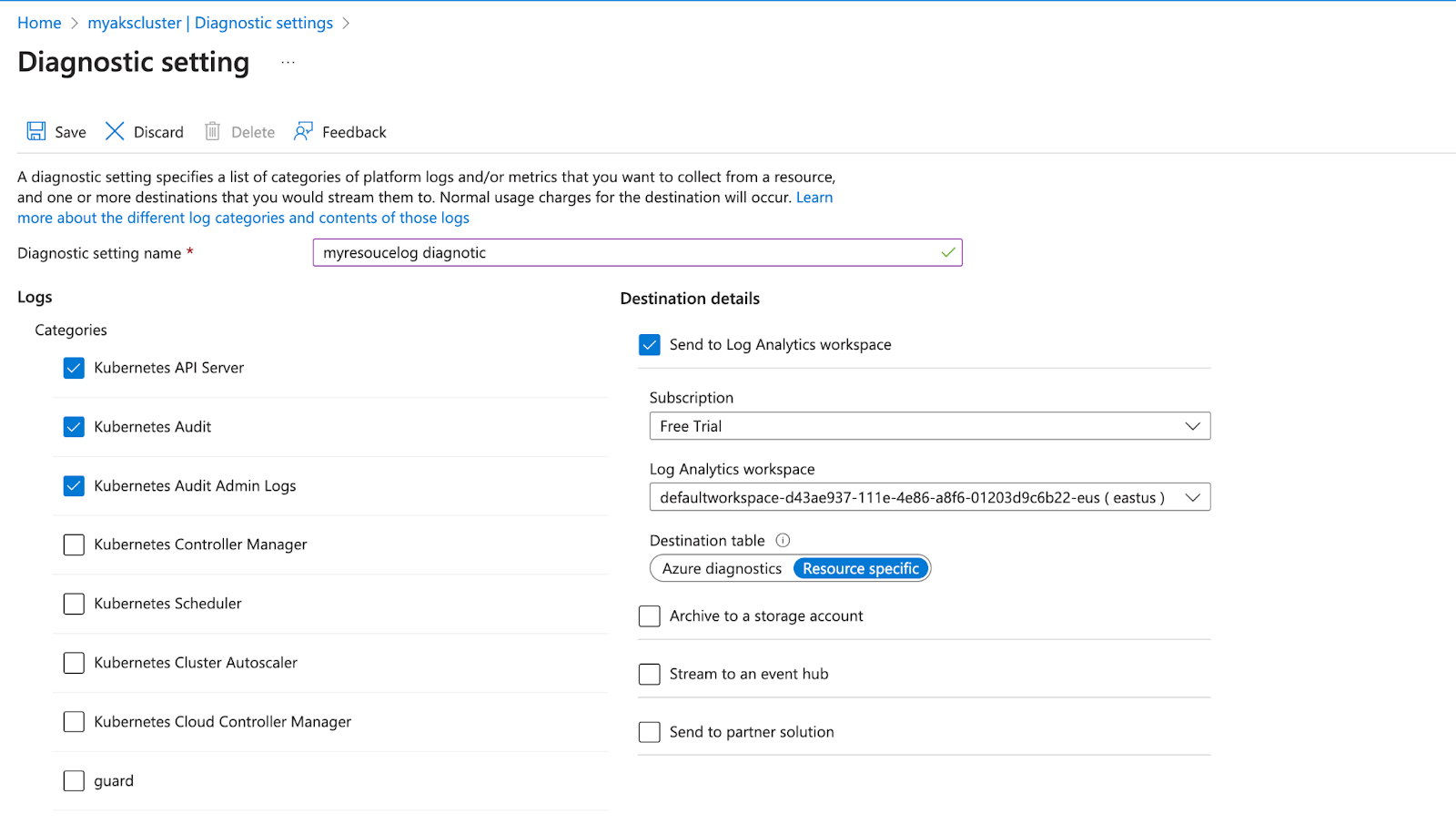Check Kubernetes Cloud Controller Manager checkbox

tap(74, 722)
